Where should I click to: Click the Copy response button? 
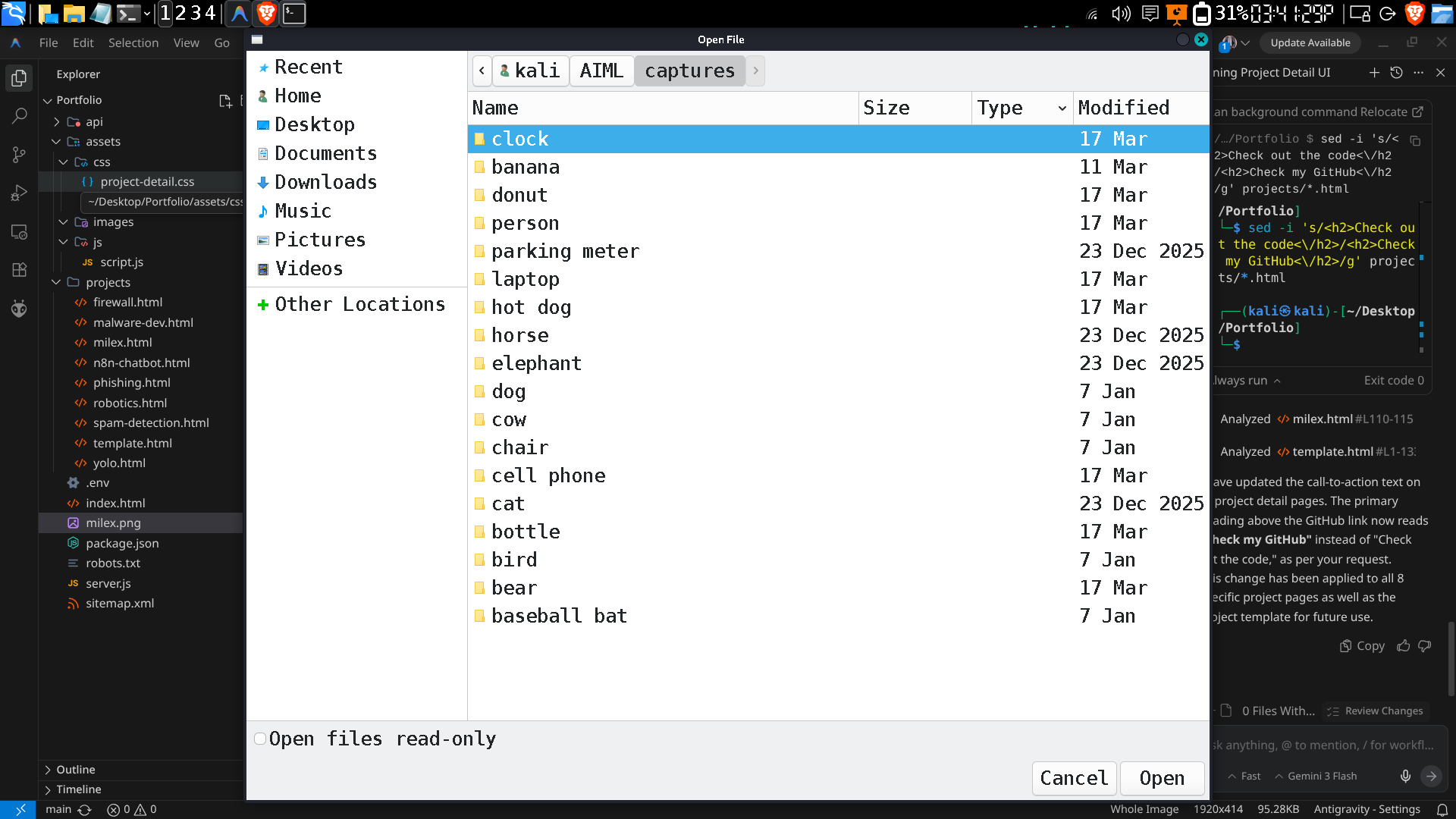[1362, 646]
